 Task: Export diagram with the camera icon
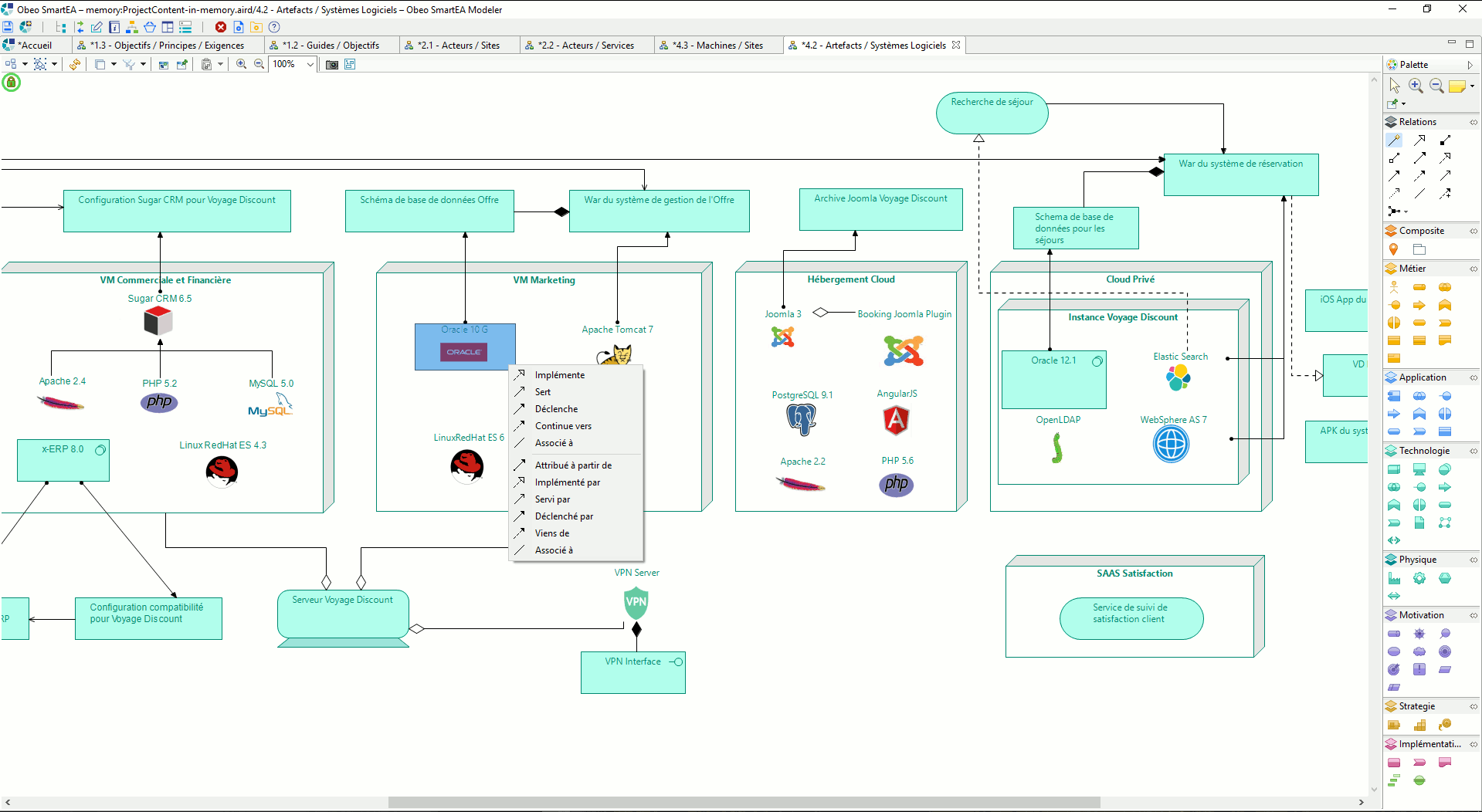point(332,64)
